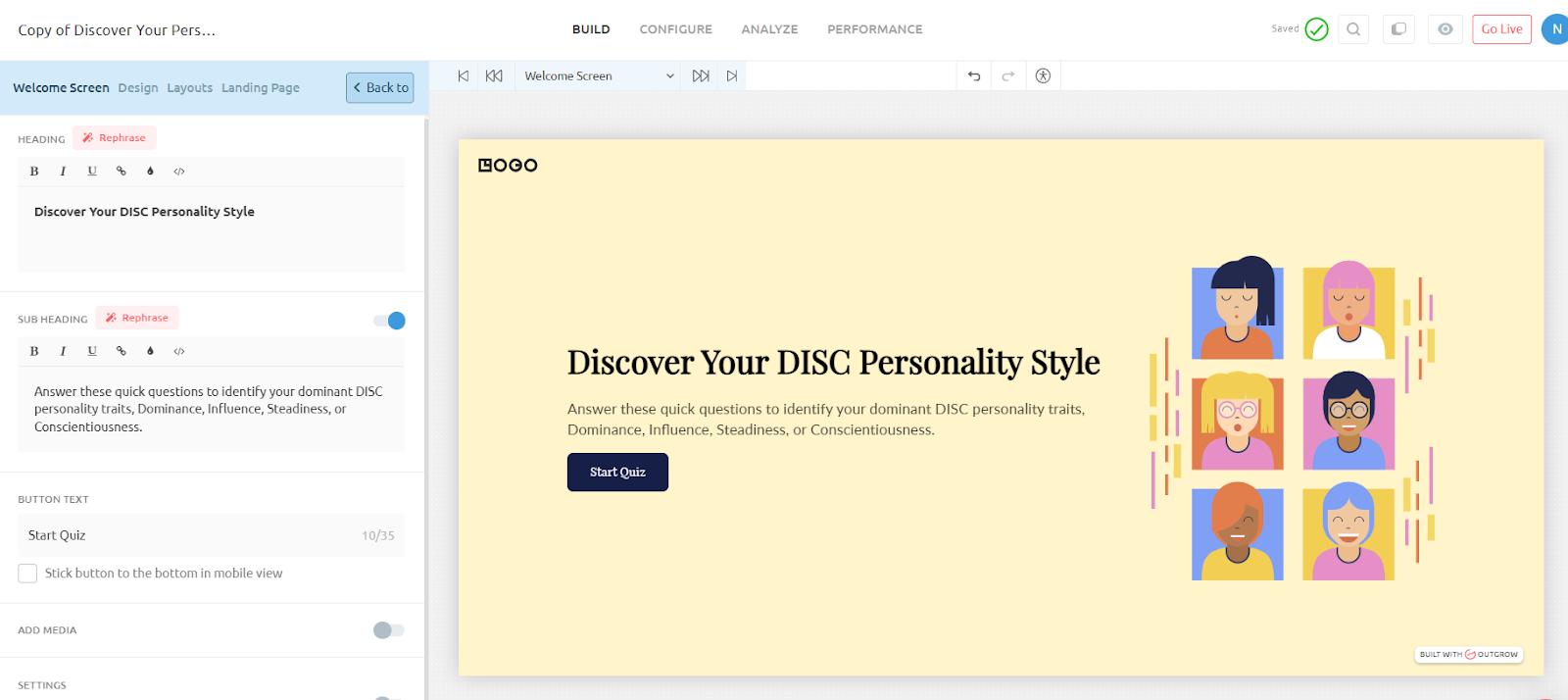Image resolution: width=1568 pixels, height=700 pixels.
Task: Click the search magnifier icon
Action: (1353, 29)
